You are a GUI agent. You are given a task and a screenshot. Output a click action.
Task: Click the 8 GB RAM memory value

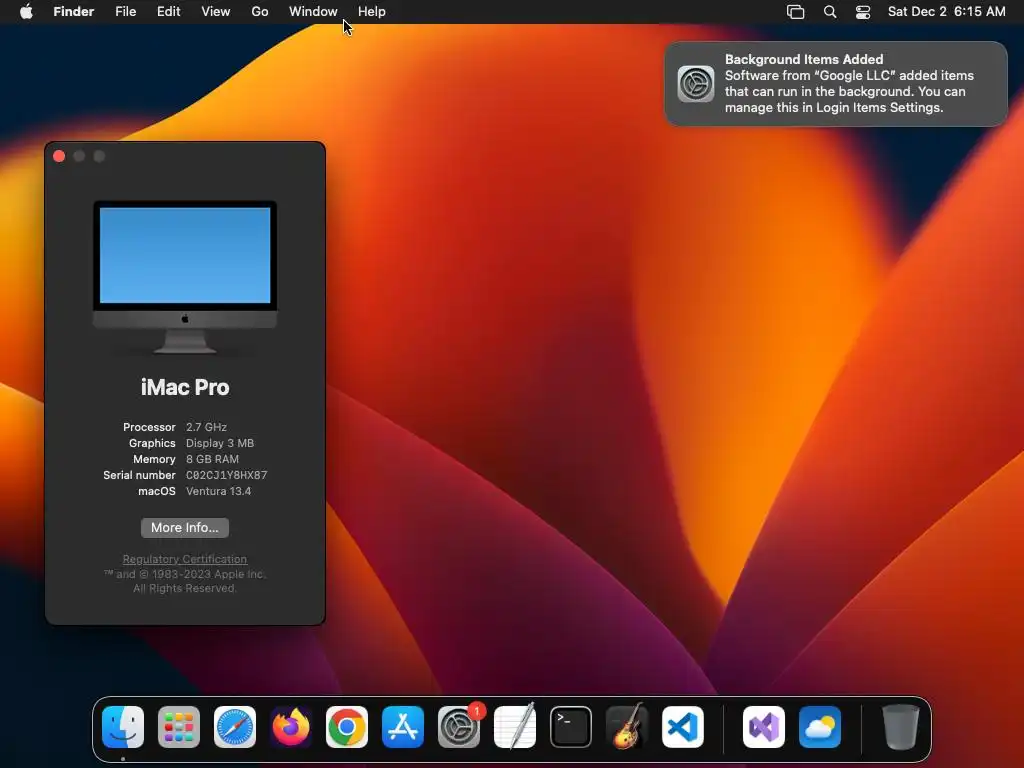pyautogui.click(x=212, y=459)
